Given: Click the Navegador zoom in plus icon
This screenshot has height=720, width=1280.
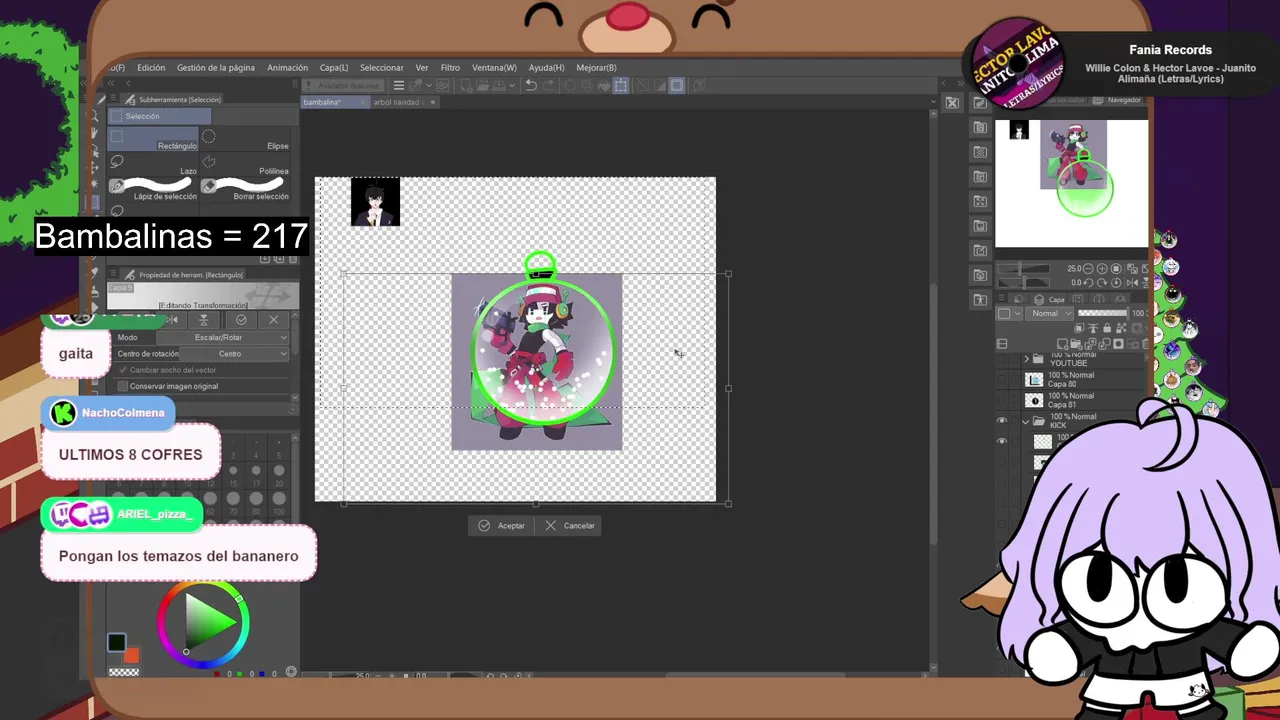Looking at the screenshot, I should [1103, 268].
